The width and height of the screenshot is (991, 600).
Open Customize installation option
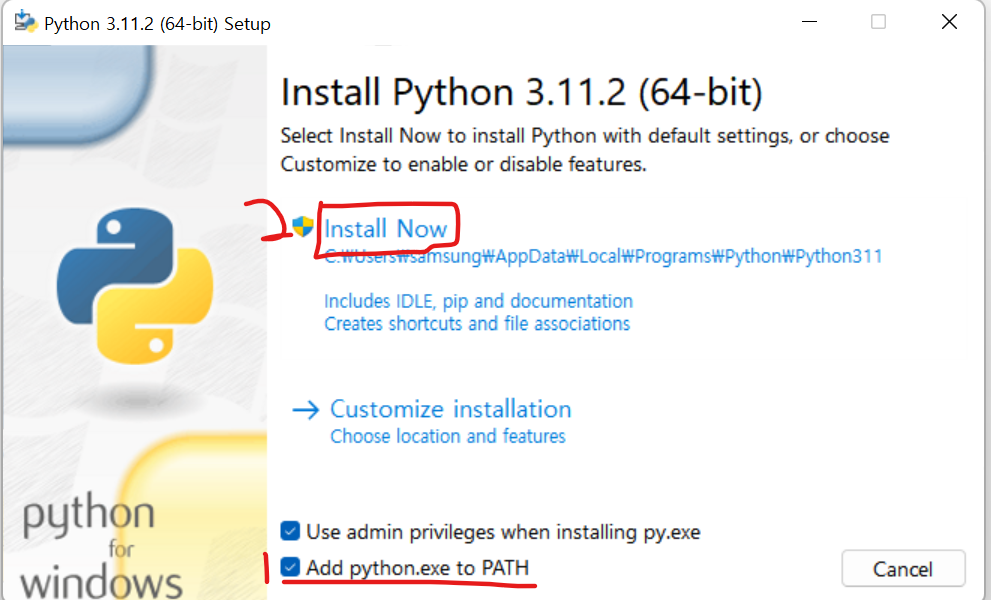[x=451, y=409]
